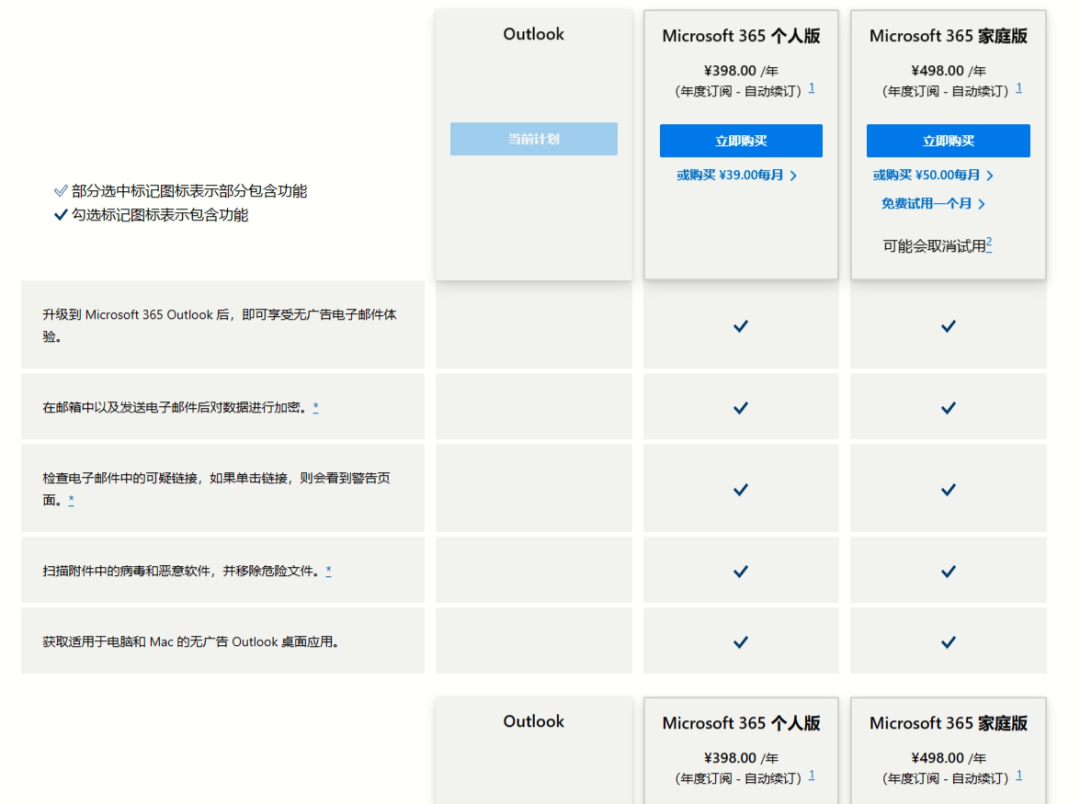Screen dimensions: 1080x804
Task: Select the Microsoft 365 个人版 column header
Action: pos(740,35)
